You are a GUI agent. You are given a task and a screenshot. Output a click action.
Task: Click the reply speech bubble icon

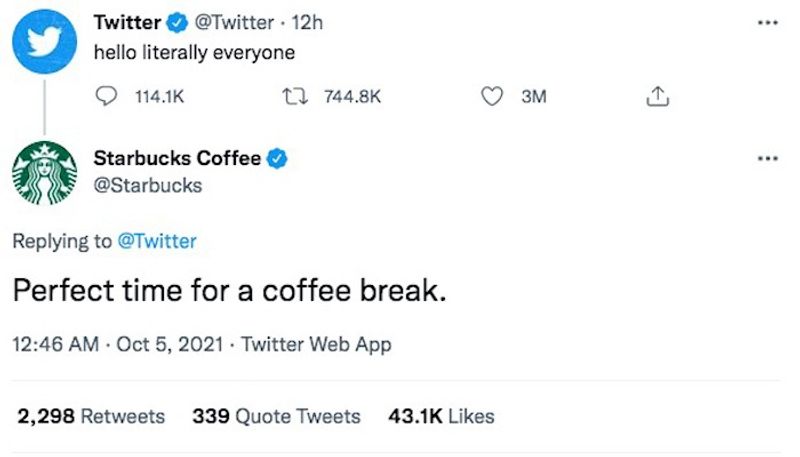(105, 97)
